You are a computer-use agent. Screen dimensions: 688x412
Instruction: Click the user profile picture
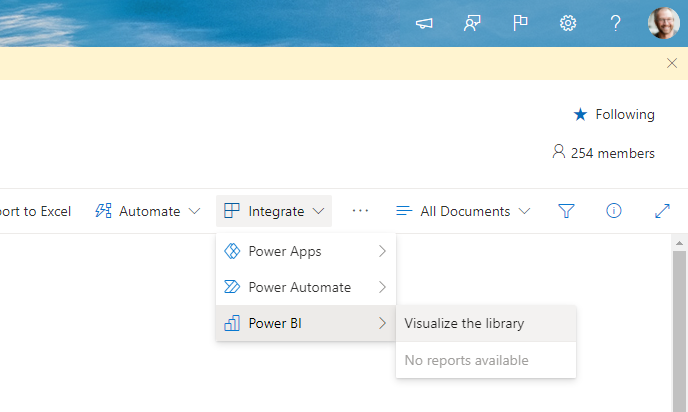point(663,23)
